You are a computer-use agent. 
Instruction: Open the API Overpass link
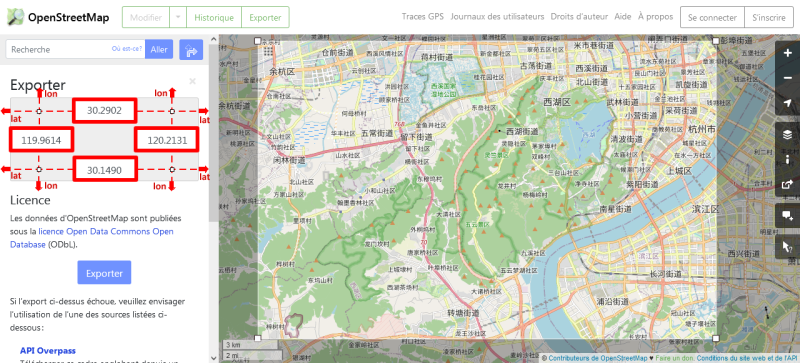pos(48,350)
